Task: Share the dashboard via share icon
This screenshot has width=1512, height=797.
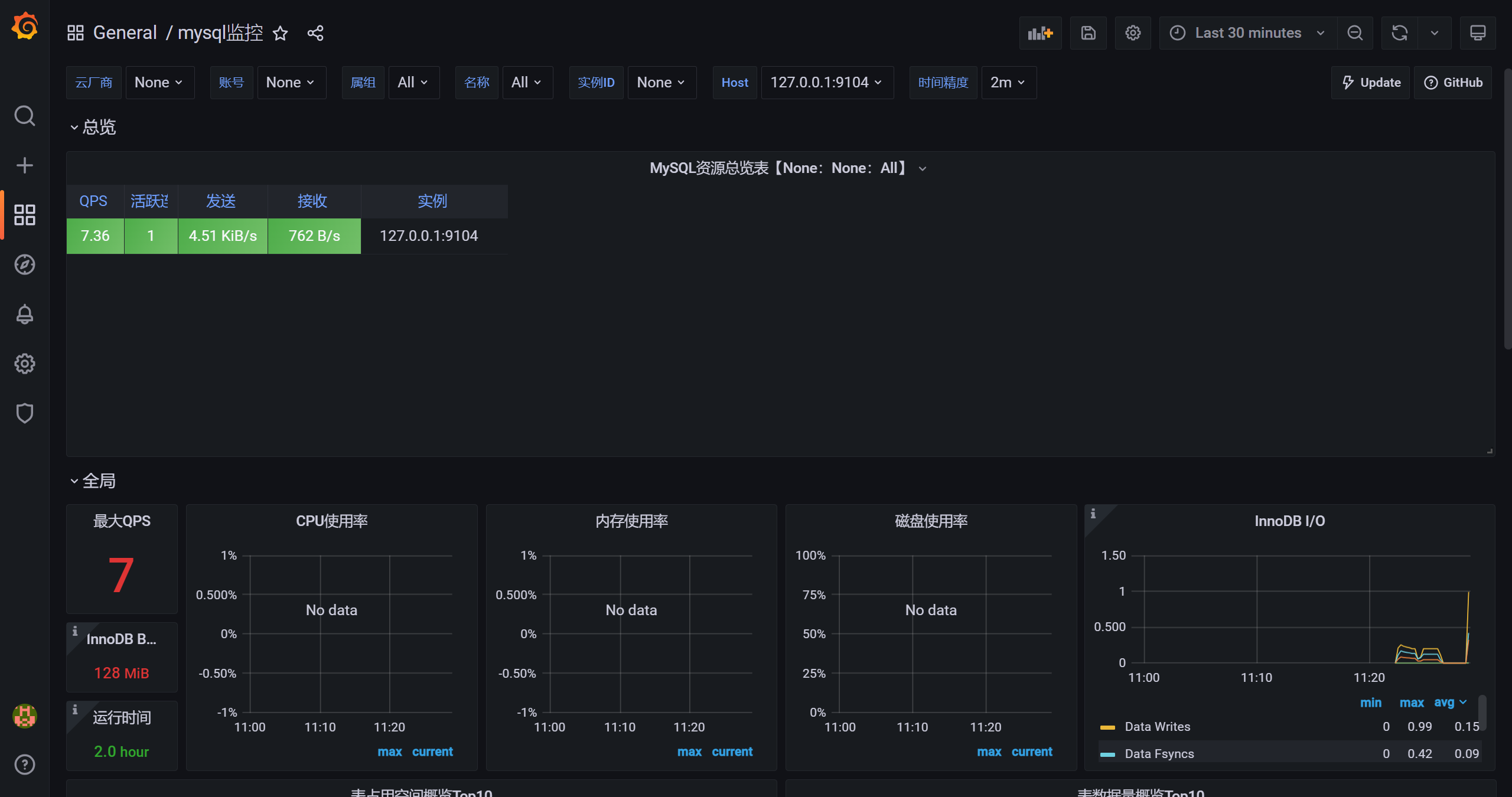Action: [x=315, y=33]
